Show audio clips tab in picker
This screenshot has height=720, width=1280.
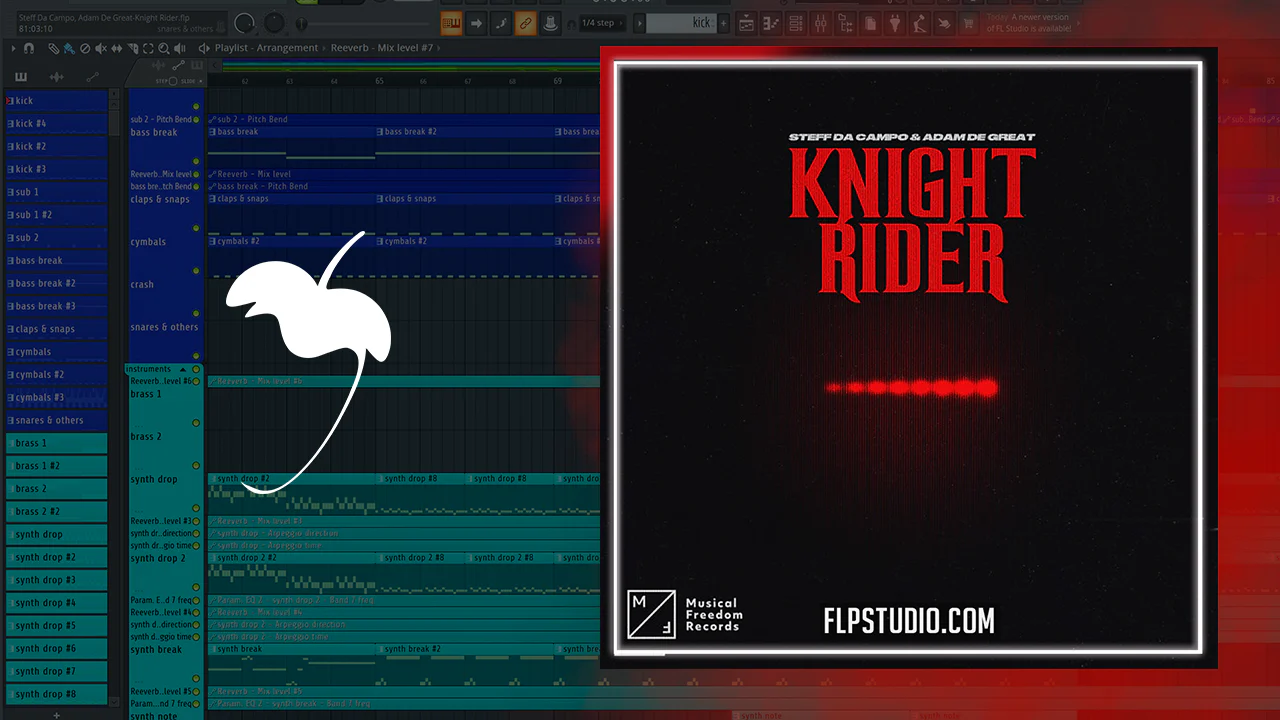click(x=56, y=77)
